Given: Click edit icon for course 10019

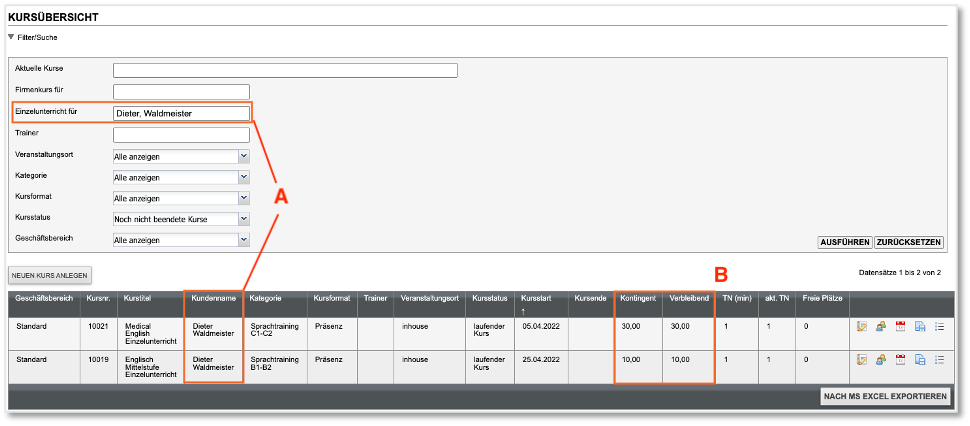Looking at the screenshot, I should coord(862,360).
